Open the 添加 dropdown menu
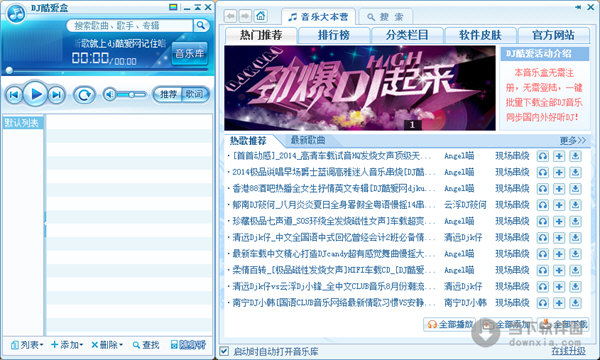 67,345
